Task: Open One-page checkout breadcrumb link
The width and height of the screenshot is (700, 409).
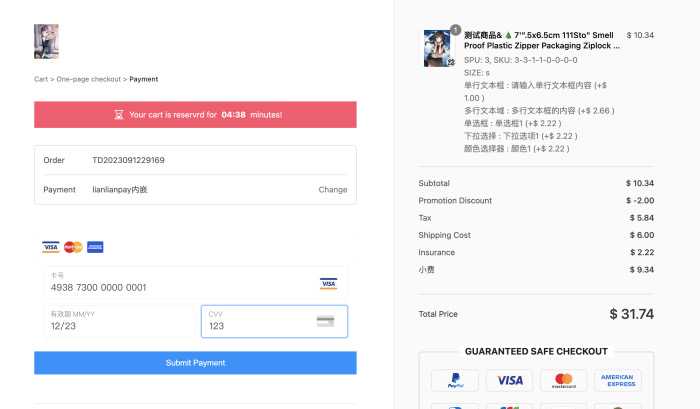Action: pos(89,79)
